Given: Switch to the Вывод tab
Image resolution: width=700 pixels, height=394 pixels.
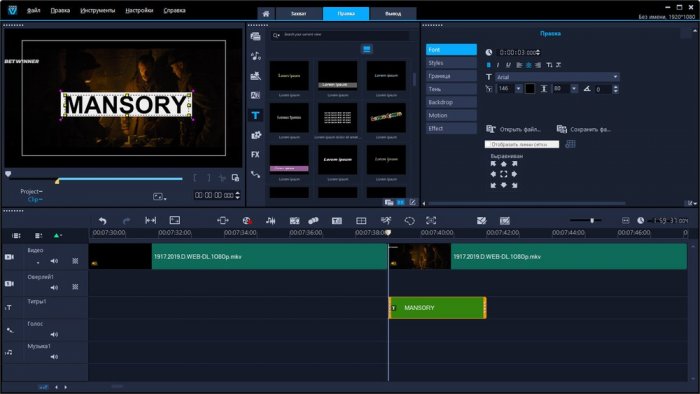Looking at the screenshot, I should click(393, 13).
